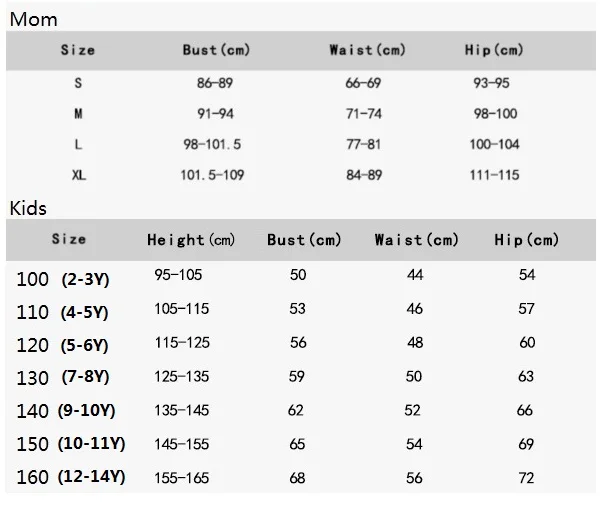
Task: Click bust value 62 for kids size 140
Action: [x=295, y=410]
